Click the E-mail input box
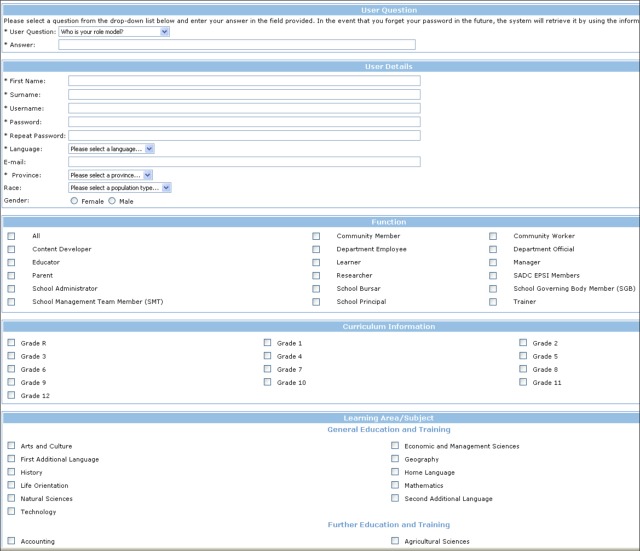Viewport: 640px width, 551px height. (x=244, y=161)
